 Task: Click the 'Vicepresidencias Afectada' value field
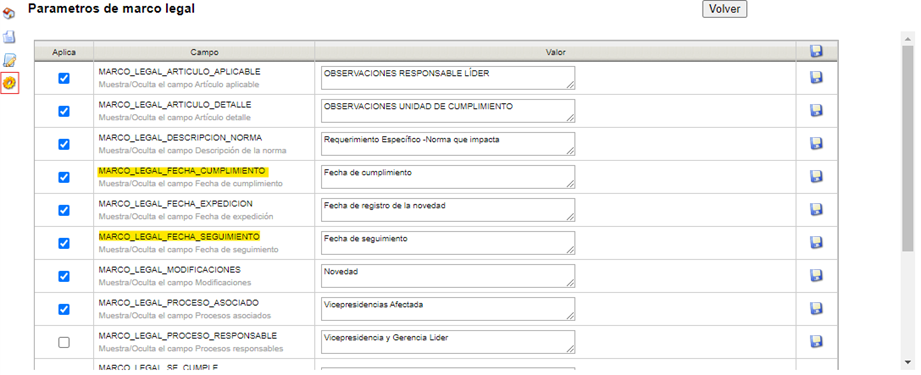(x=448, y=309)
